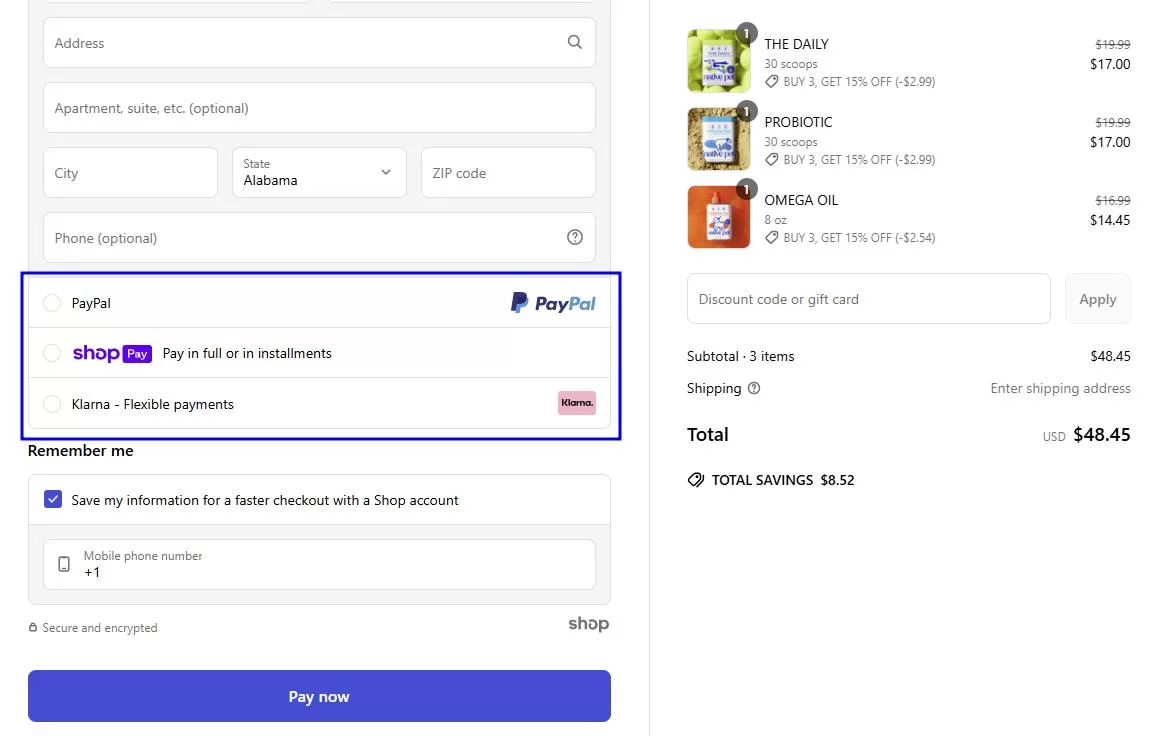Viewport: 1154px width, 736px height.
Task: Click the discount code or gift card field
Action: (868, 298)
